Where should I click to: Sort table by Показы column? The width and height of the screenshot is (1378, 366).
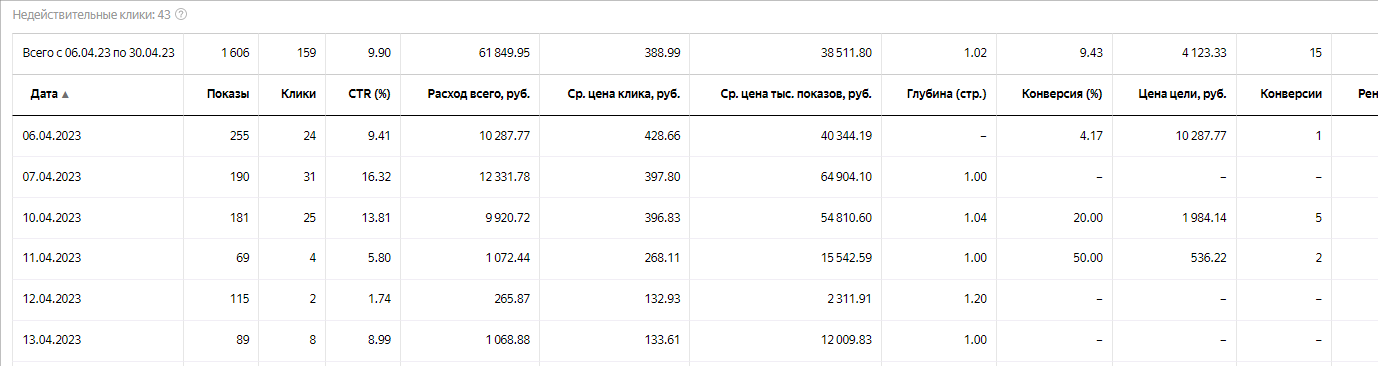point(228,94)
